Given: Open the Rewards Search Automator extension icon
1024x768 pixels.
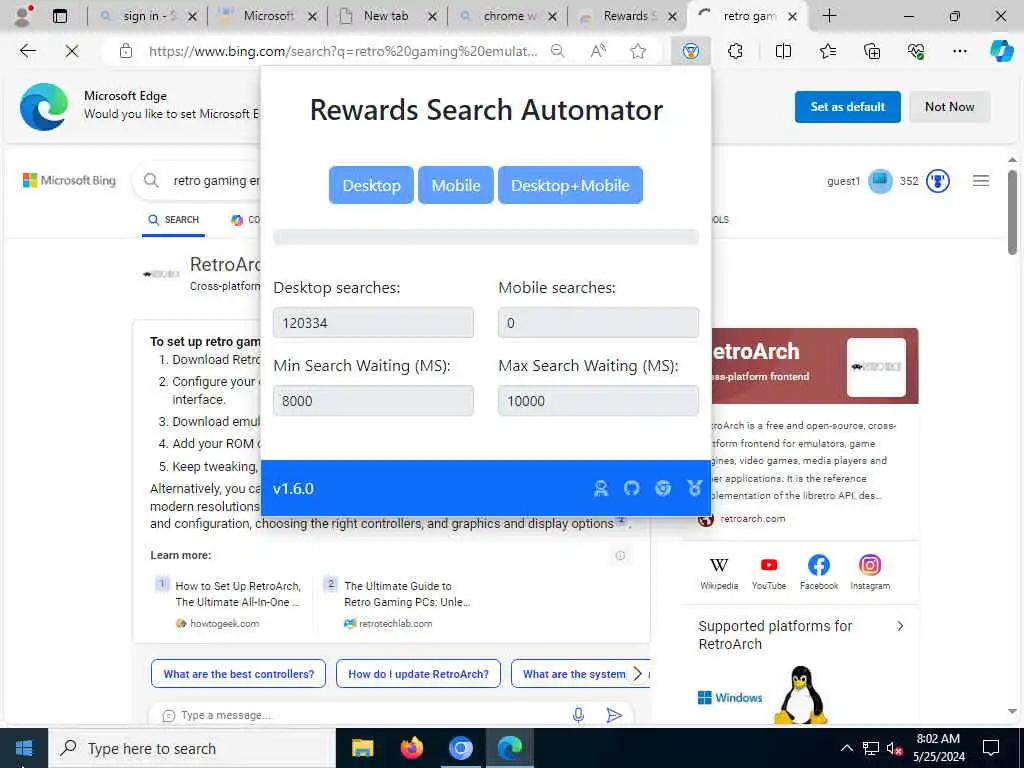Looking at the screenshot, I should (x=690, y=51).
